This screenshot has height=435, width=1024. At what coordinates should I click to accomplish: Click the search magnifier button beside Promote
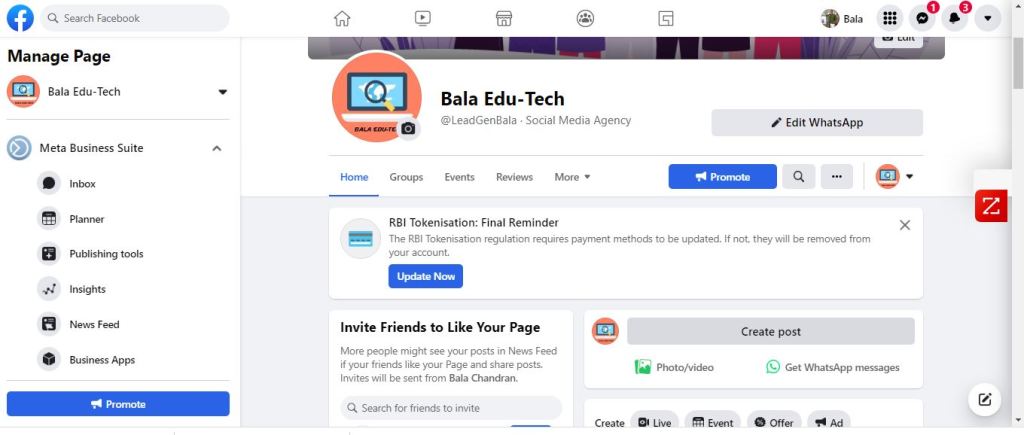click(x=798, y=176)
